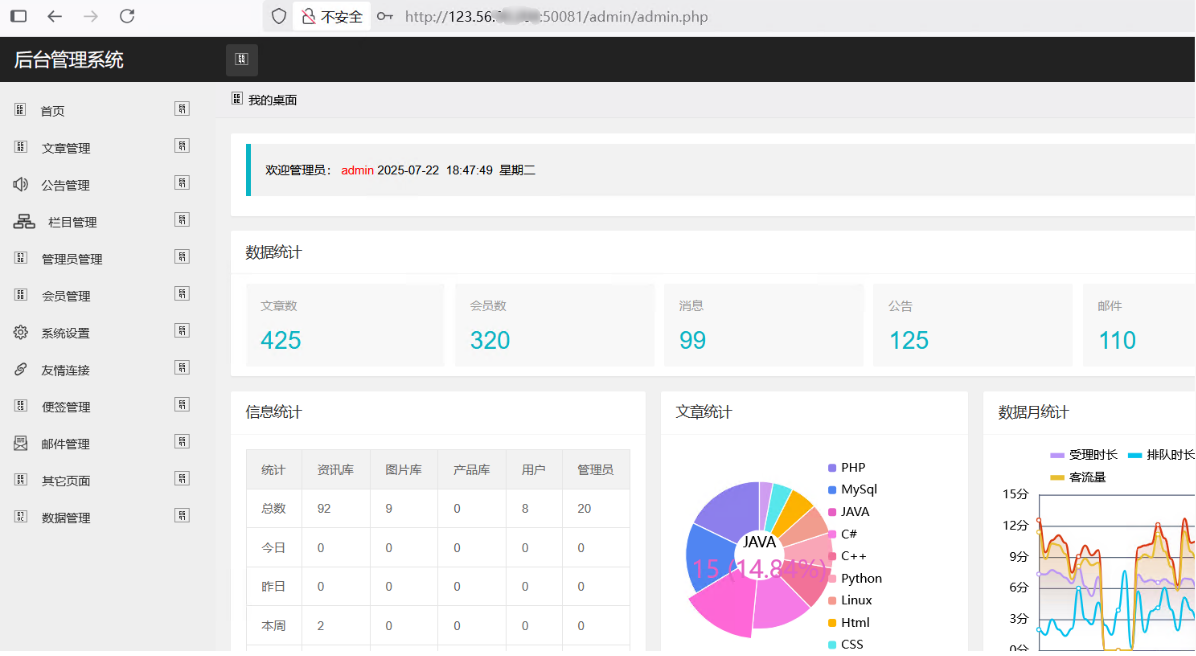Expand the 数据管理 submenu arrow
1196x656 pixels.
click(181, 516)
